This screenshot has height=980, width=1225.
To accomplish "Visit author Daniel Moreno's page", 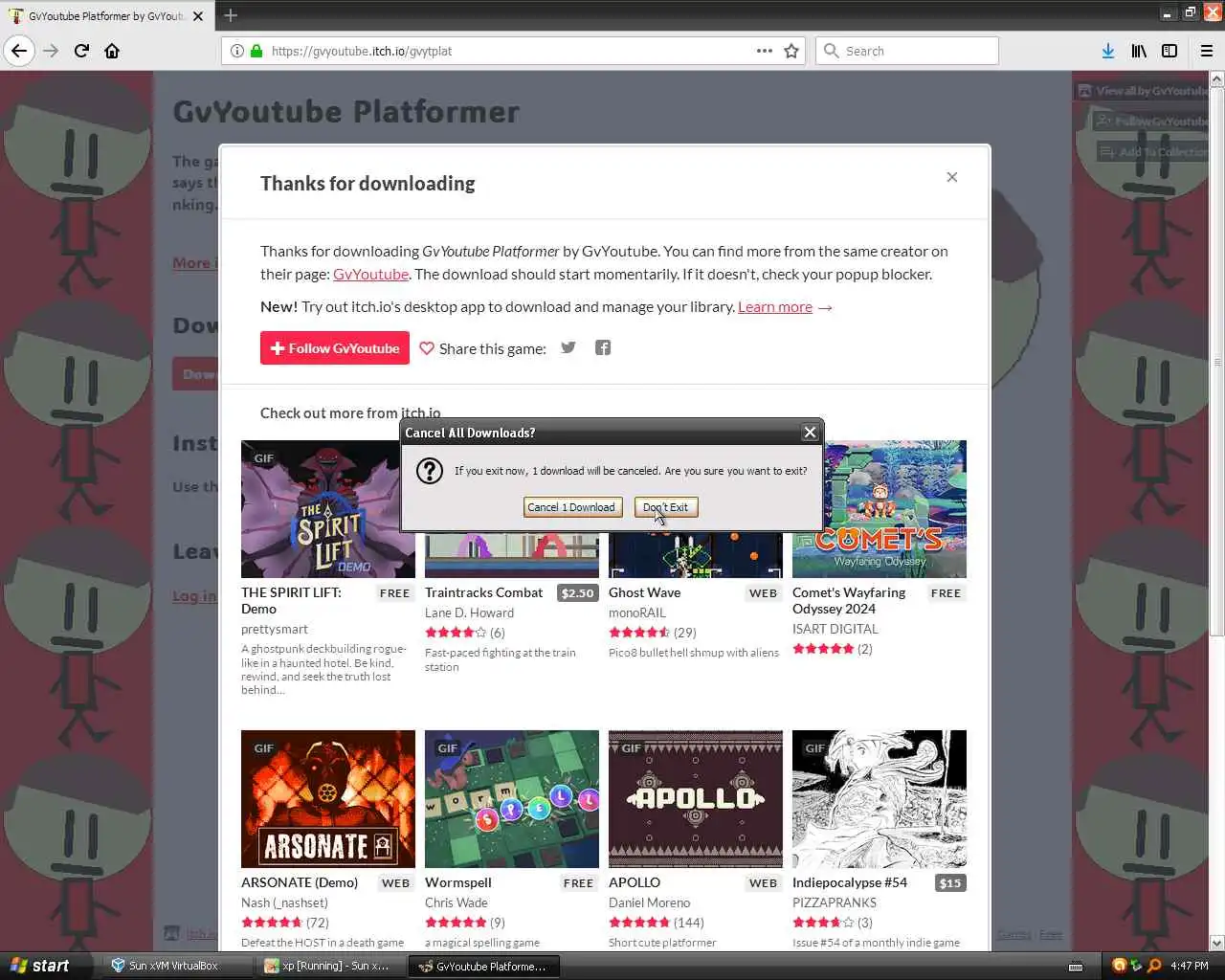I will (649, 902).
